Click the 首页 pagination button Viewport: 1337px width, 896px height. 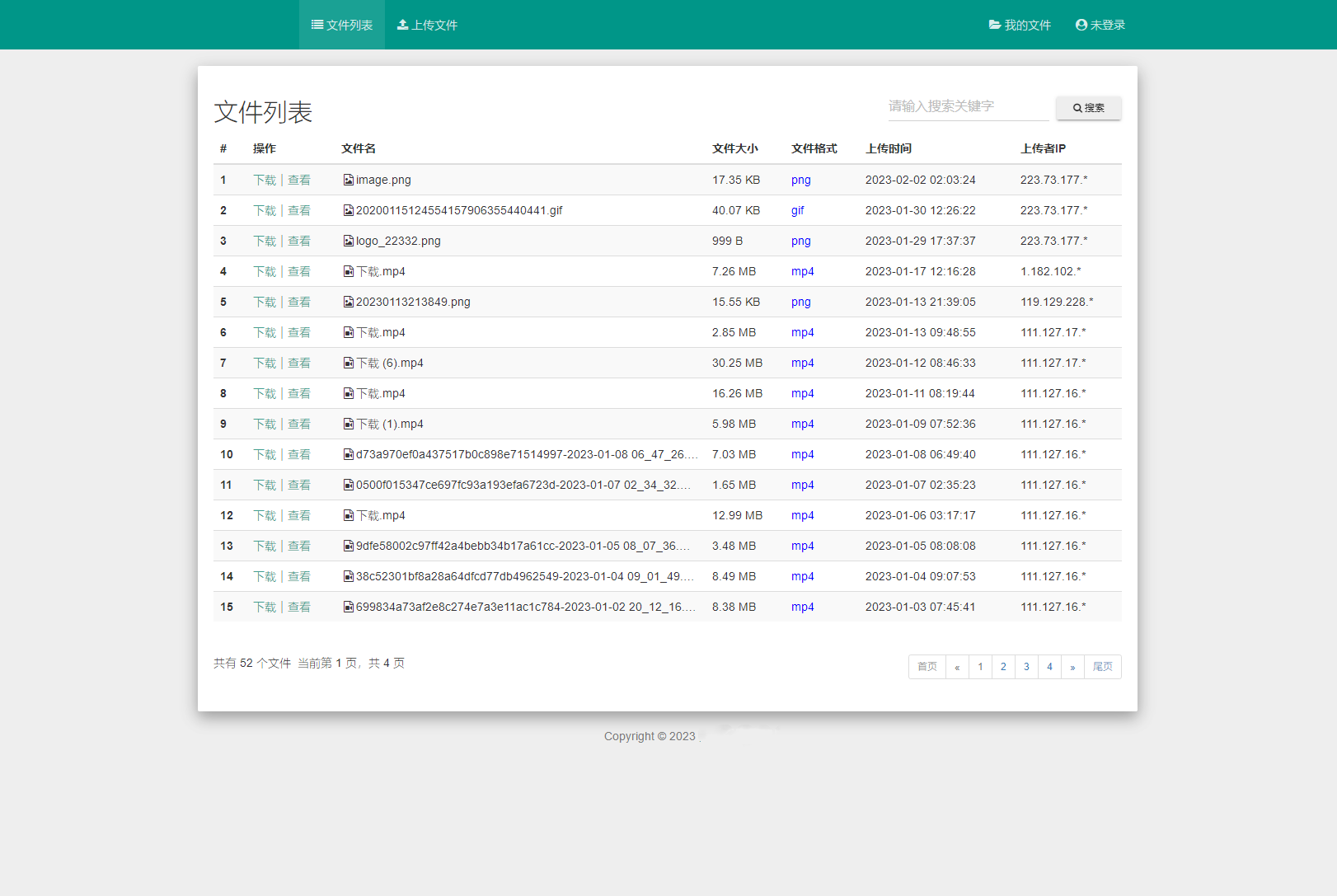927,667
